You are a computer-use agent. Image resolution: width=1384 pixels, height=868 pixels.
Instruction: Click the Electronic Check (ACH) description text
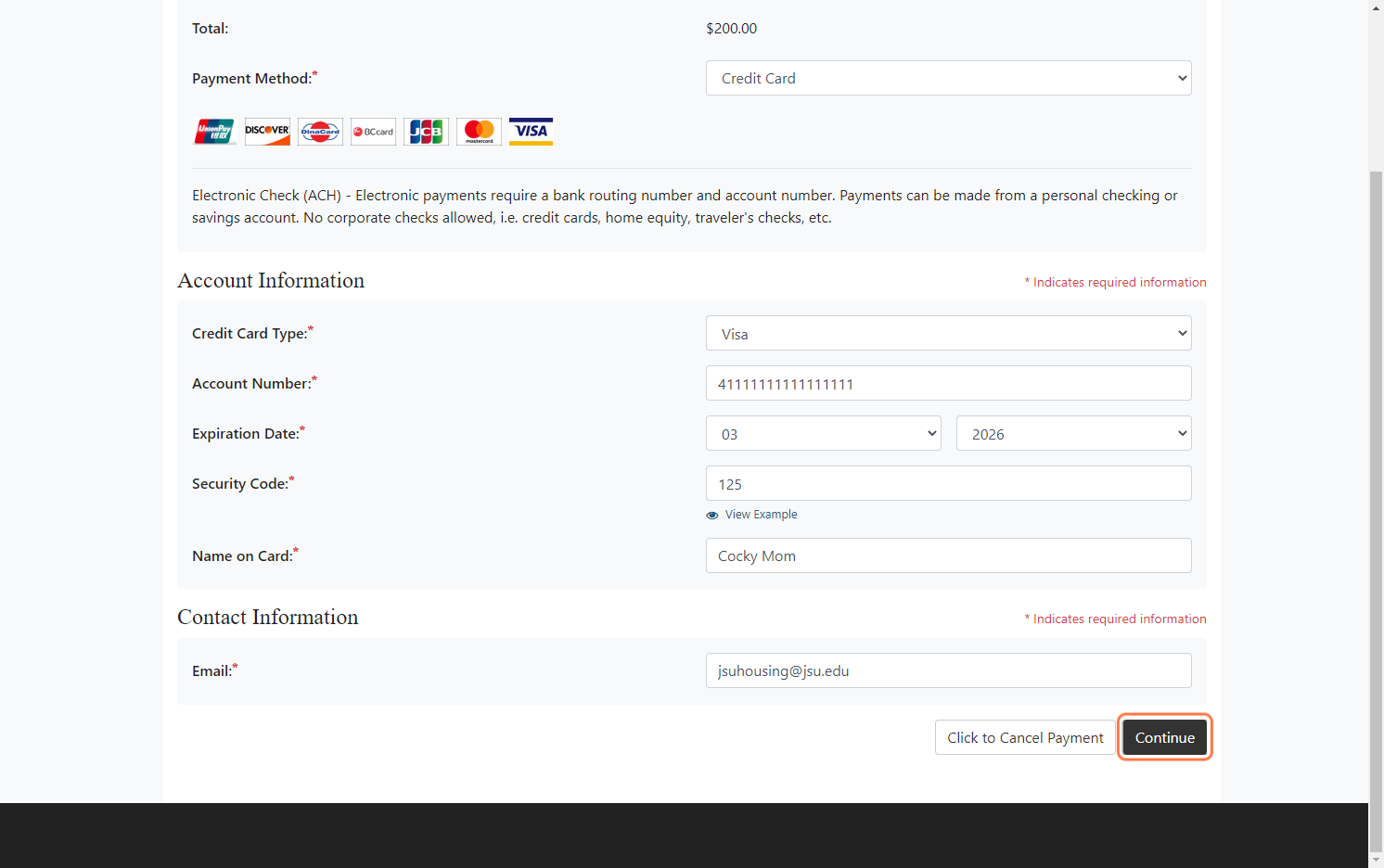[685, 207]
